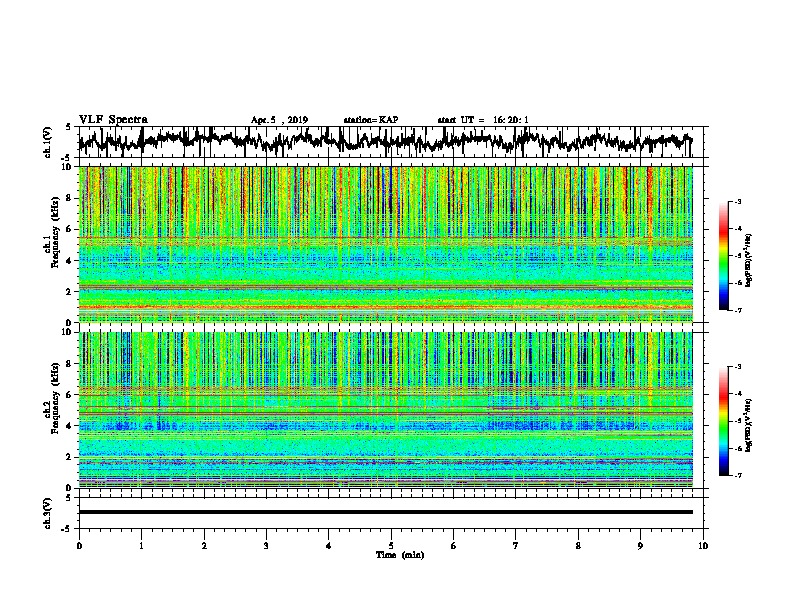The height and width of the screenshot is (612, 792).
Task: Click the log(PSD) label beside ch.2 colorbar
Action: pyautogui.click(x=749, y=426)
